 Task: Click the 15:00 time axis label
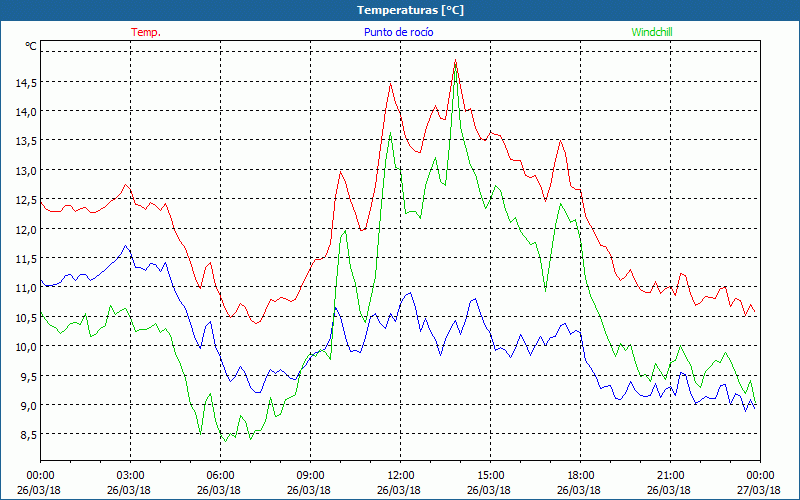491,476
